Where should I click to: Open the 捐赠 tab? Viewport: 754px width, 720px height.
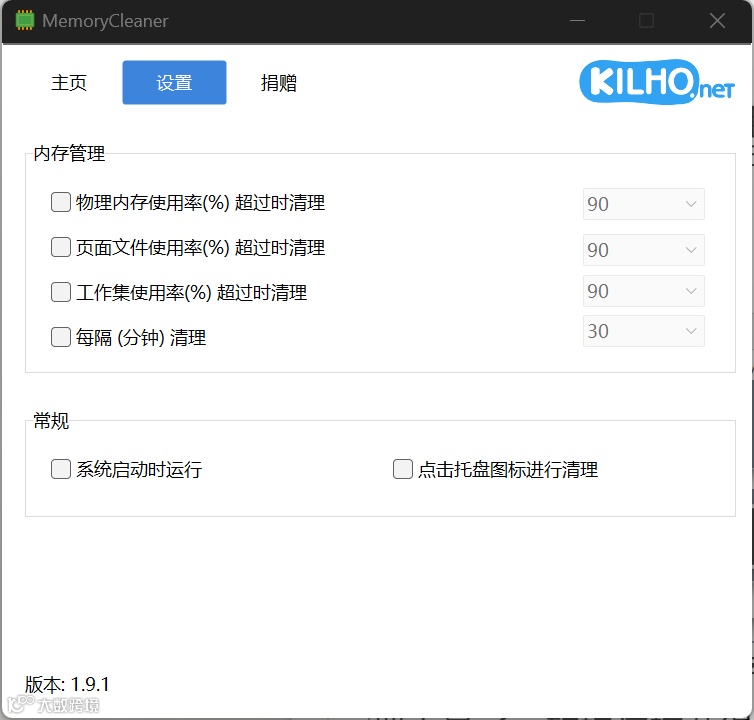pyautogui.click(x=278, y=83)
